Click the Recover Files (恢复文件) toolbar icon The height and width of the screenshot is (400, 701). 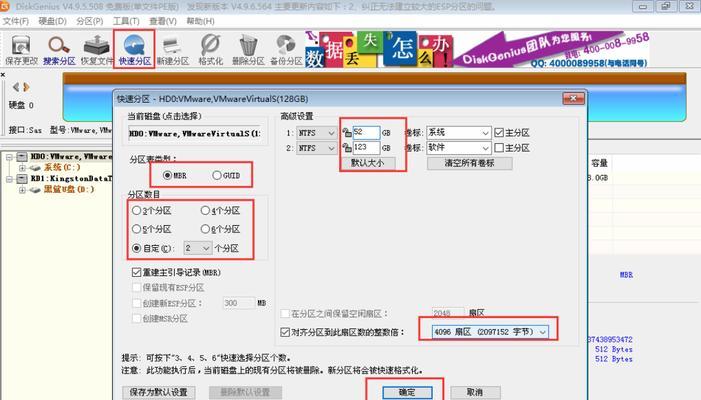pyautogui.click(x=97, y=50)
